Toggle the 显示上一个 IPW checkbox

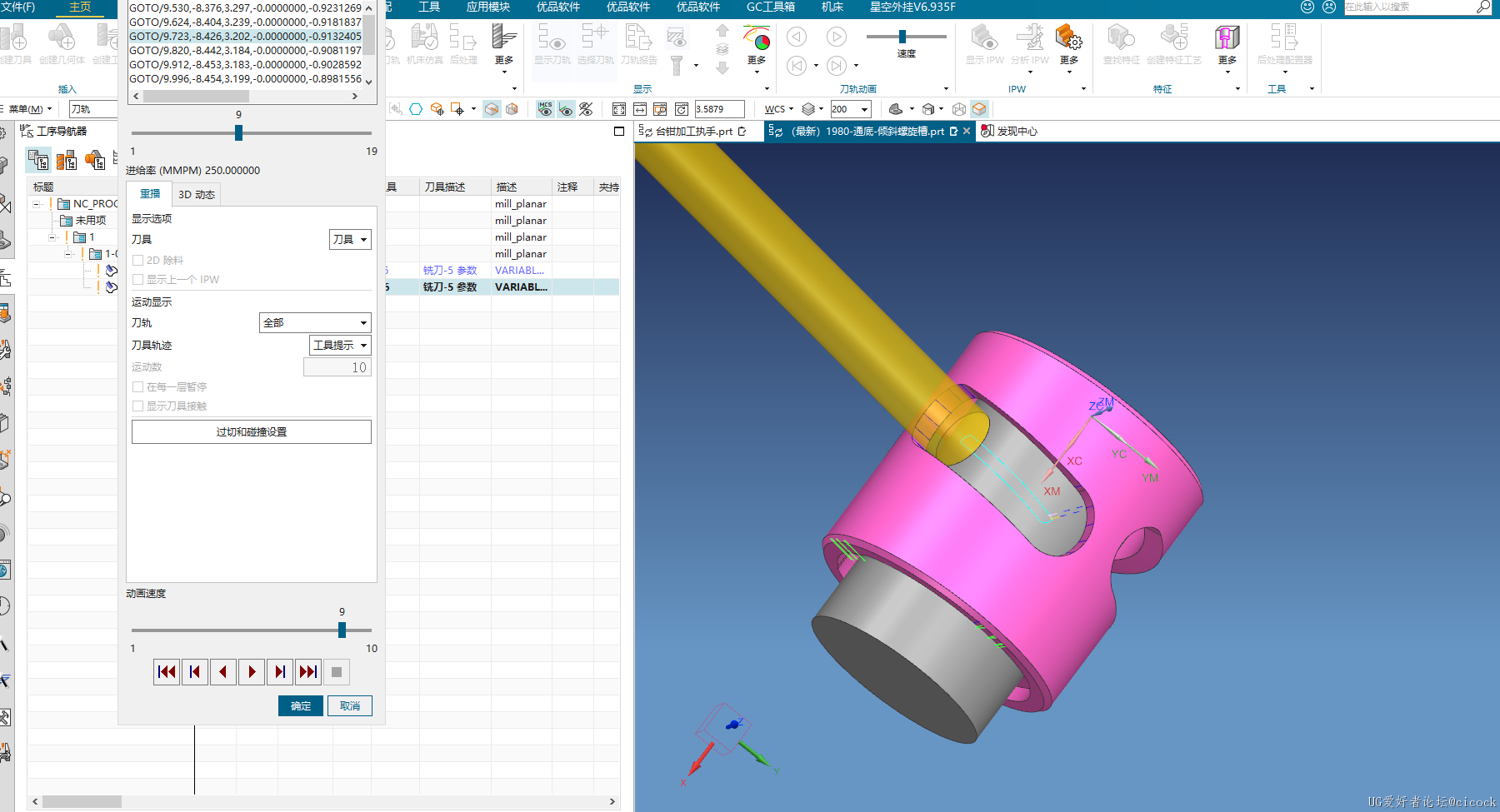pyautogui.click(x=138, y=280)
